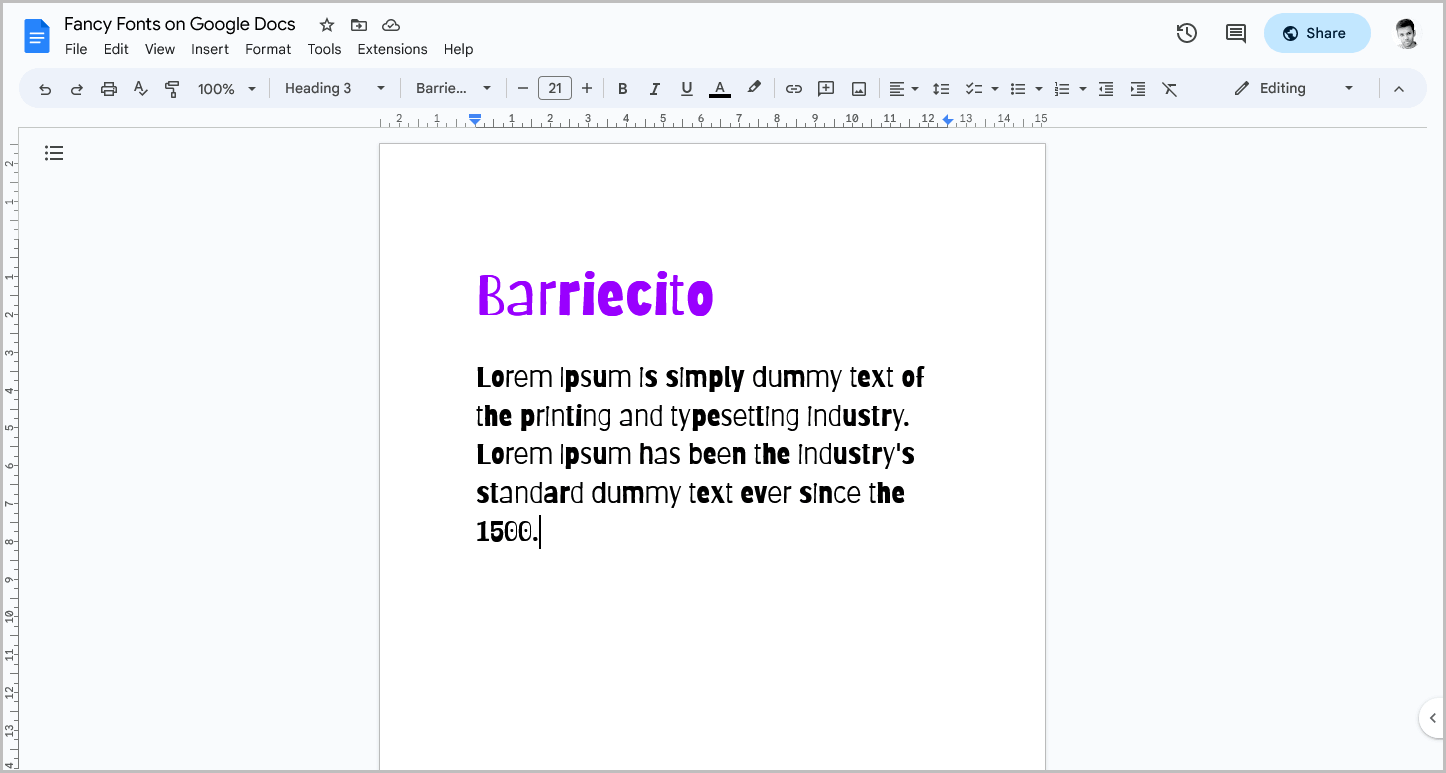1446x773 pixels.
Task: Open the Format menu
Action: point(268,49)
